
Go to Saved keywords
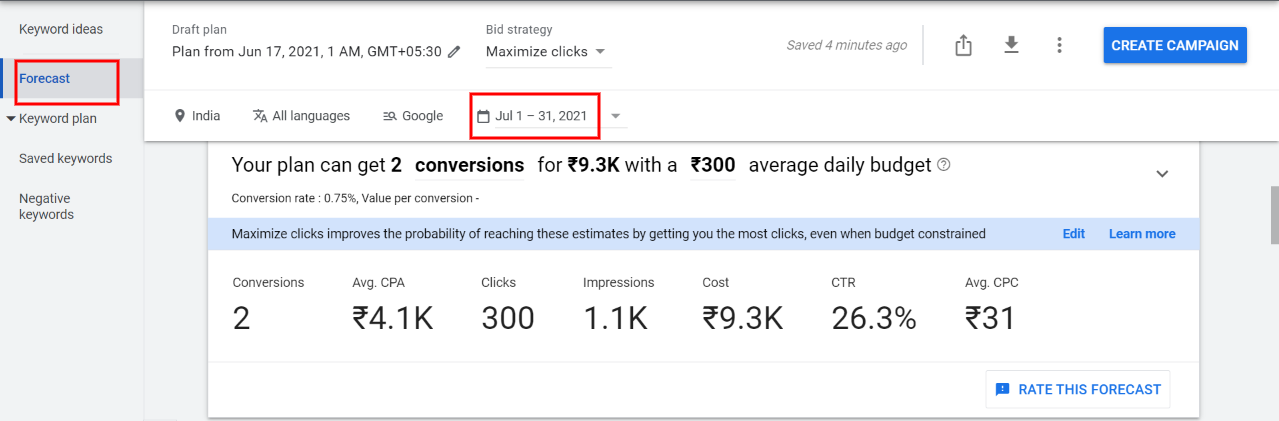(x=65, y=158)
